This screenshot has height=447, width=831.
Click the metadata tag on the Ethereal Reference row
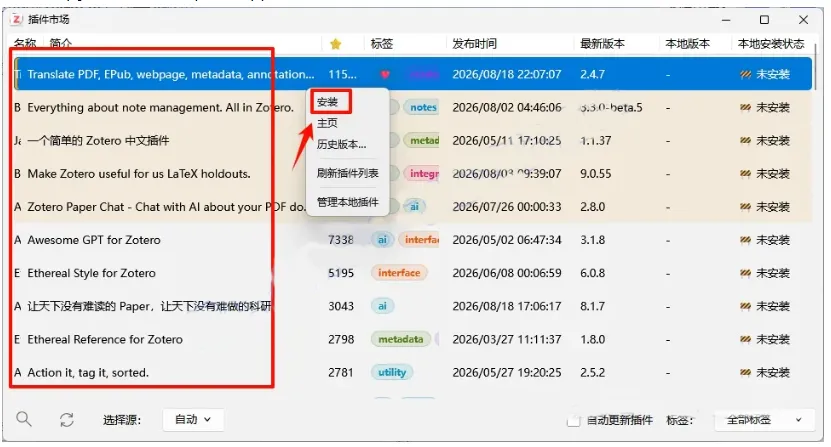tap(401, 339)
